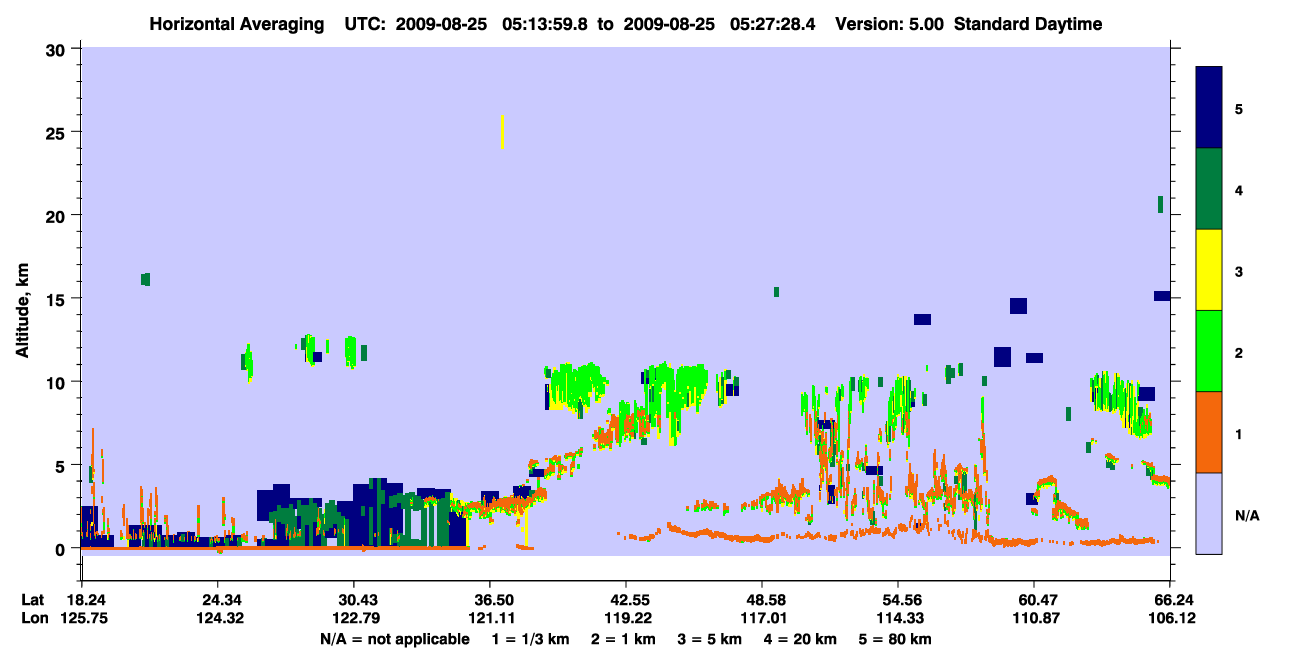The image size is (1300, 667).
Task: Click the longitude value 125.75
Action: point(83,618)
